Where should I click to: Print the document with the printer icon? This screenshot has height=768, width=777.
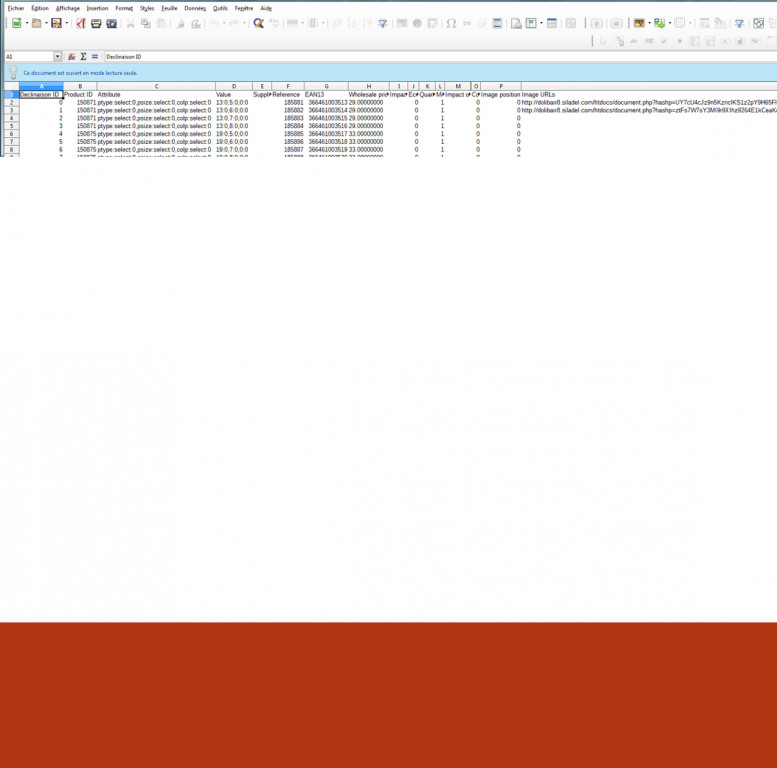[96, 23]
